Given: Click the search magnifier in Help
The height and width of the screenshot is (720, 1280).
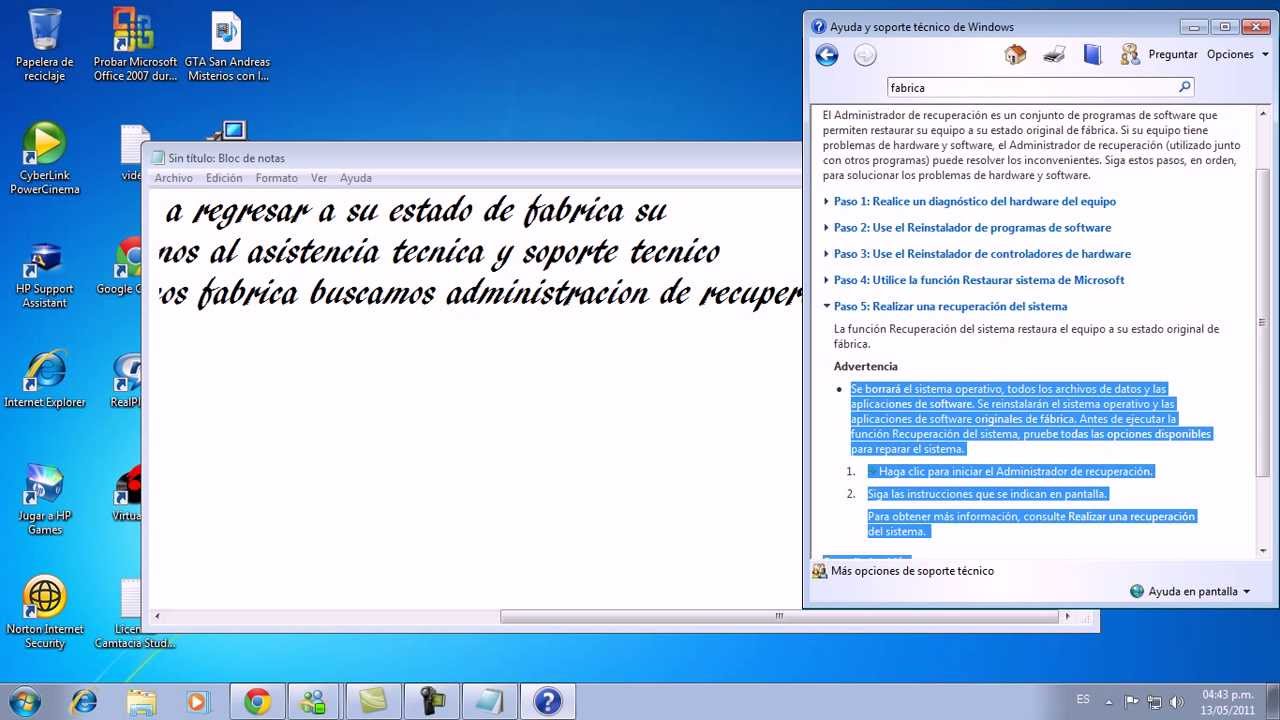Looking at the screenshot, I should tap(1185, 87).
